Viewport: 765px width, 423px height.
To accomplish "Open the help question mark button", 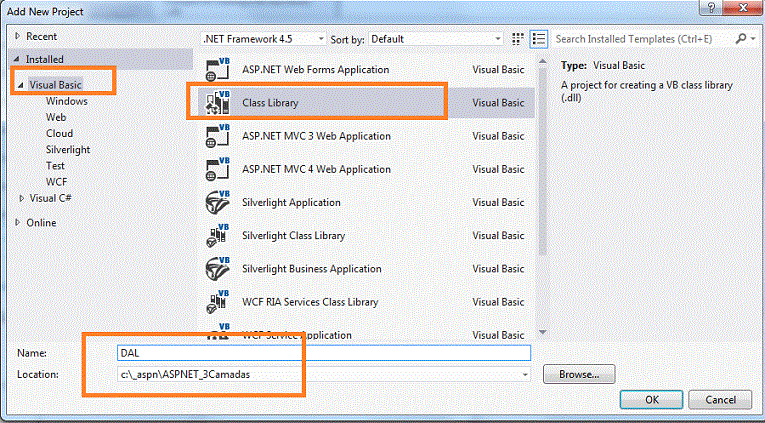I will 712,7.
